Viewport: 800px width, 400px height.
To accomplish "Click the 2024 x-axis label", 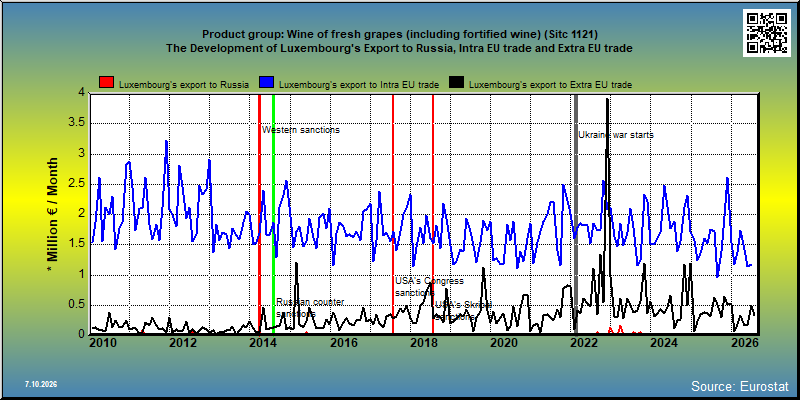I will (x=665, y=343).
